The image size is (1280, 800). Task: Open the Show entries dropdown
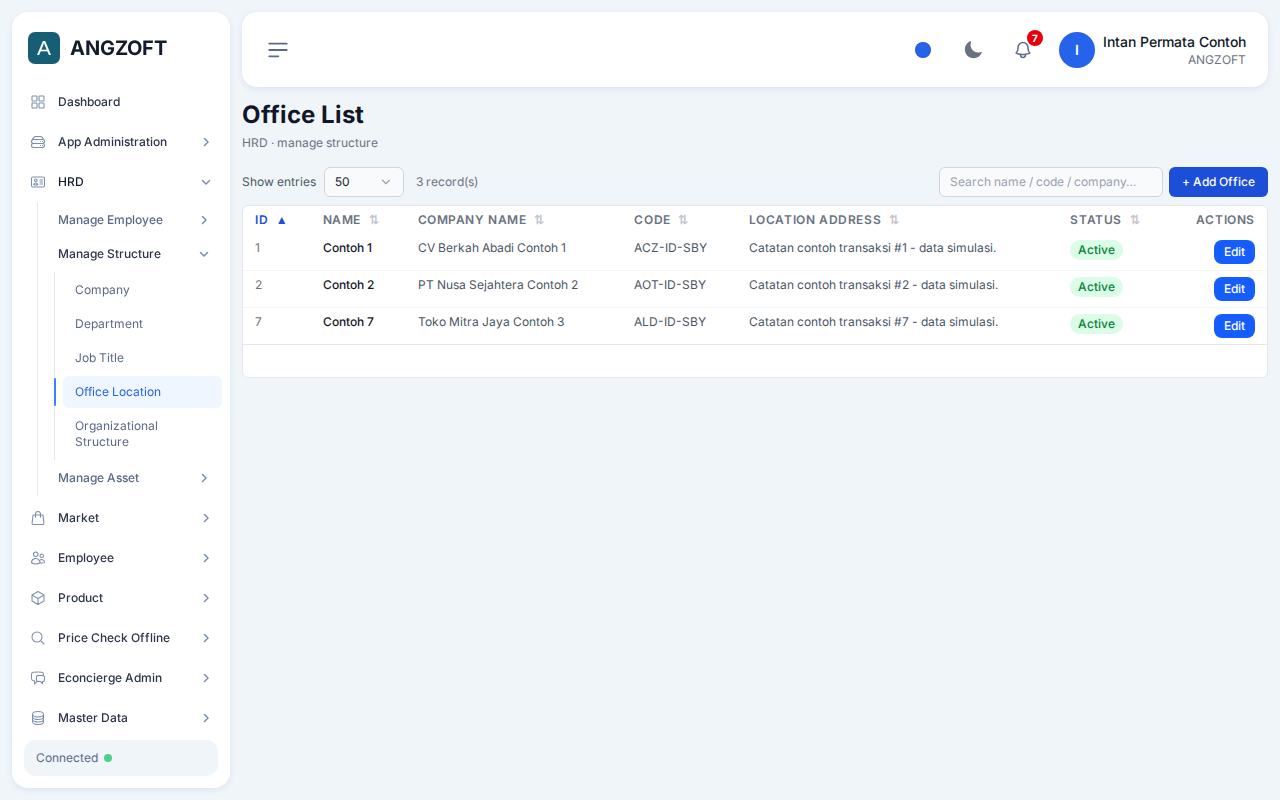pos(364,182)
